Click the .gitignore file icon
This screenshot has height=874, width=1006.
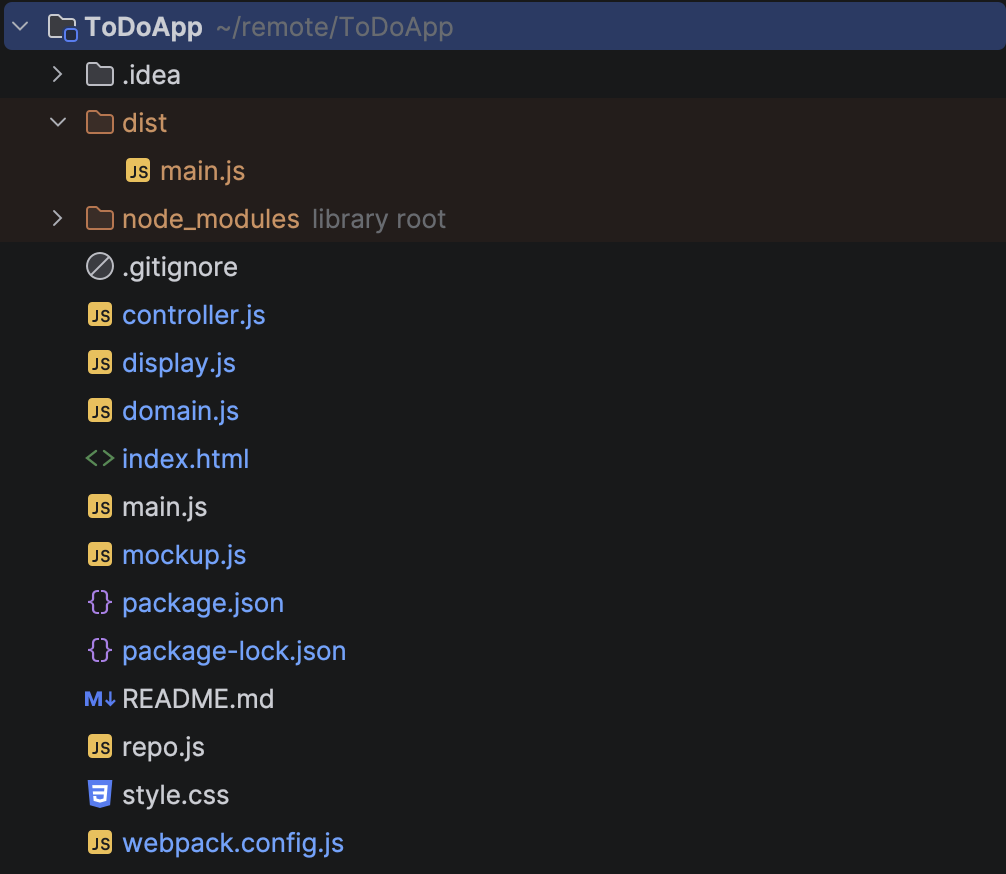point(99,267)
